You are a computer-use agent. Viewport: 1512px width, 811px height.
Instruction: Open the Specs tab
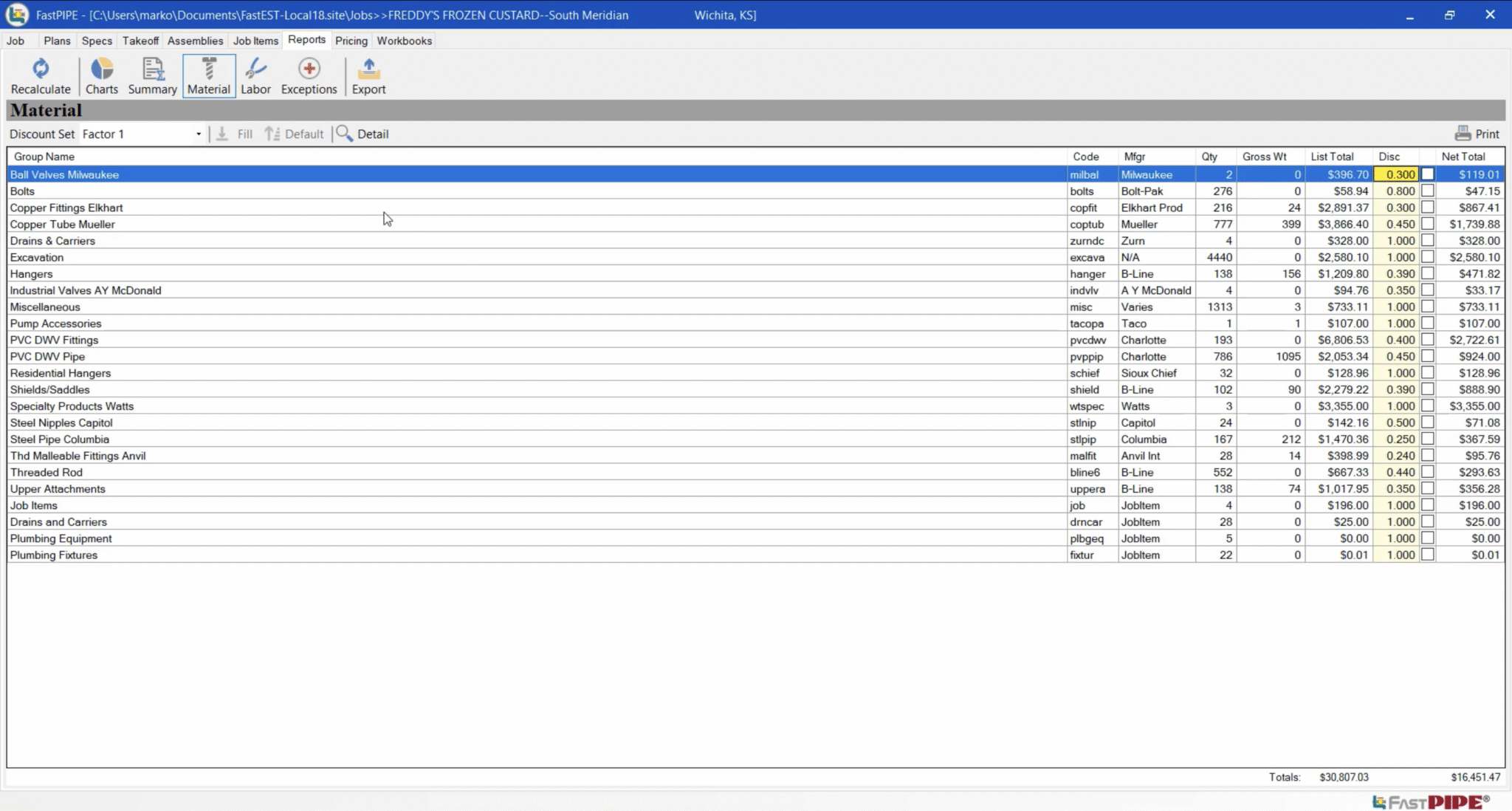click(x=97, y=41)
